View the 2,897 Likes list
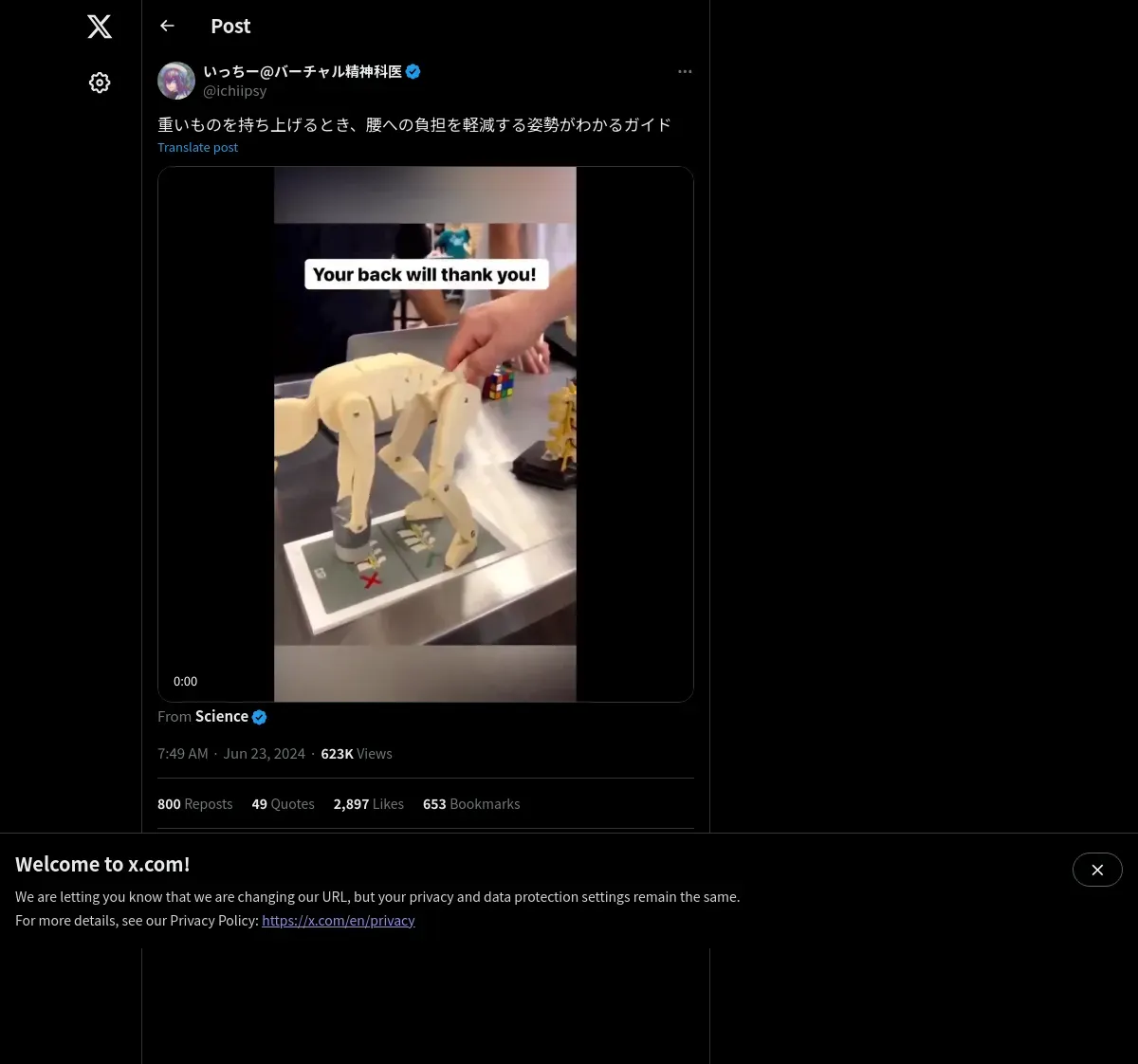 point(368,803)
